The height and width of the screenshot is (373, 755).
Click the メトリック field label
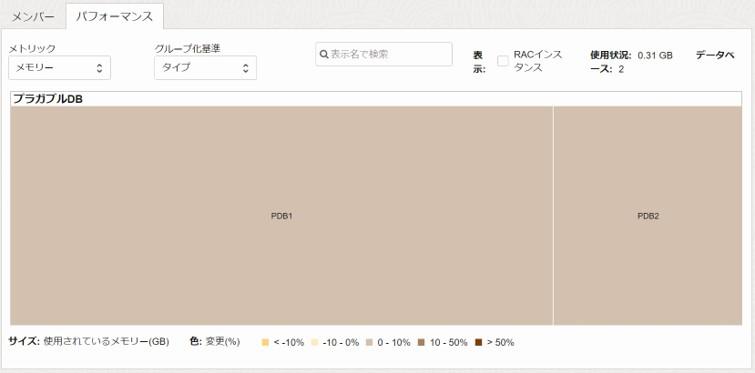coord(32,48)
